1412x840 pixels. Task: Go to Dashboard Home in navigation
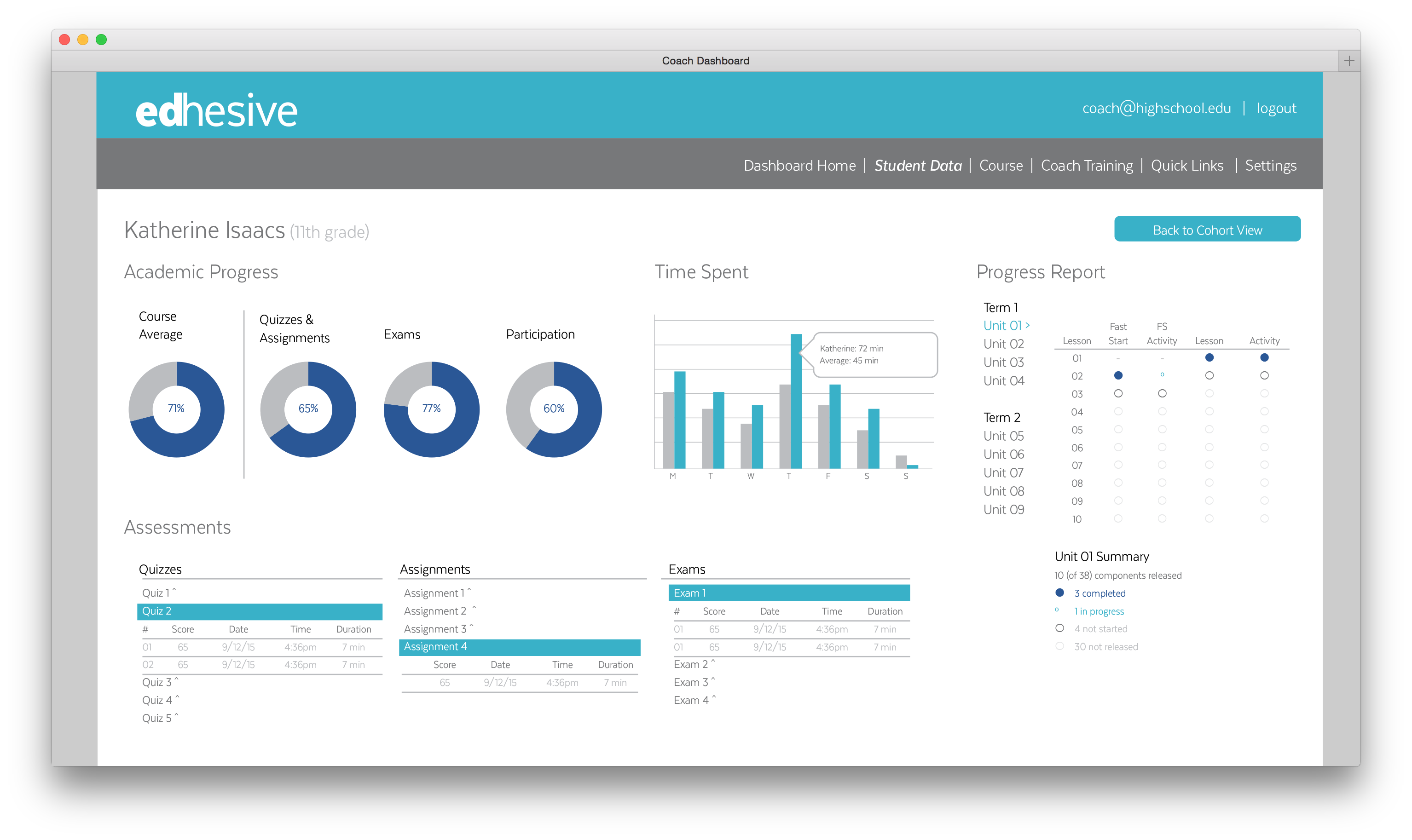(x=799, y=165)
